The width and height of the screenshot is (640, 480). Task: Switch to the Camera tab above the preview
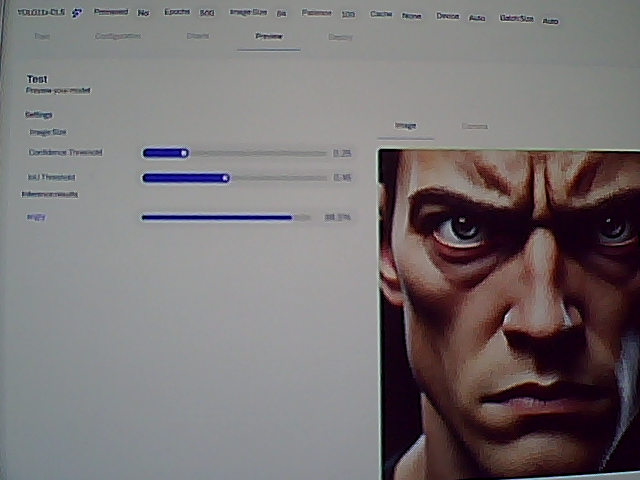(474, 126)
